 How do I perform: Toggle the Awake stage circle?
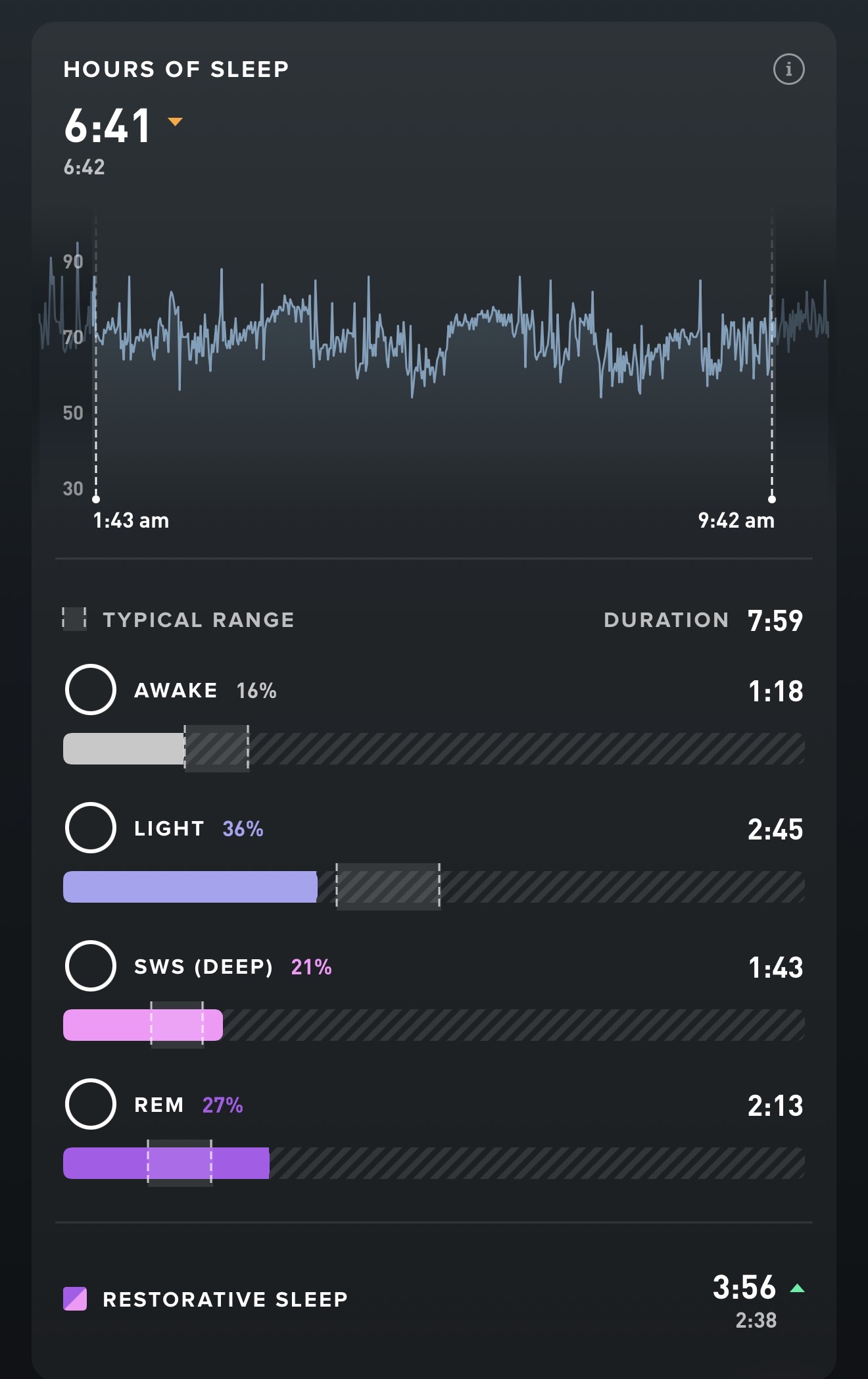[91, 689]
